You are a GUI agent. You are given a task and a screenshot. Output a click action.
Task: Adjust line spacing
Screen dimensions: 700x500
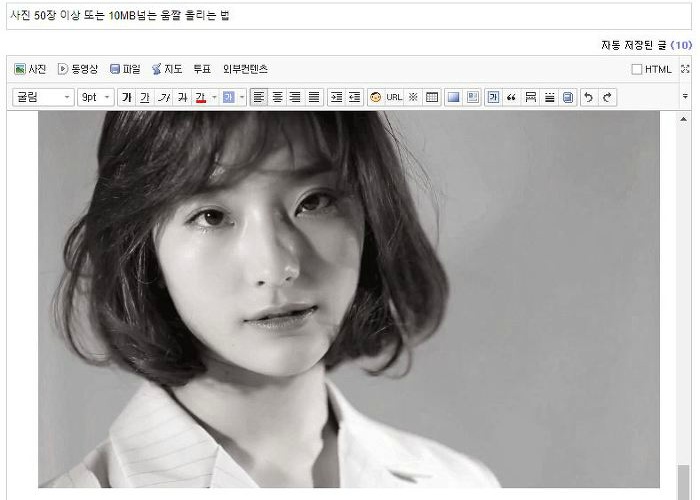coord(549,97)
